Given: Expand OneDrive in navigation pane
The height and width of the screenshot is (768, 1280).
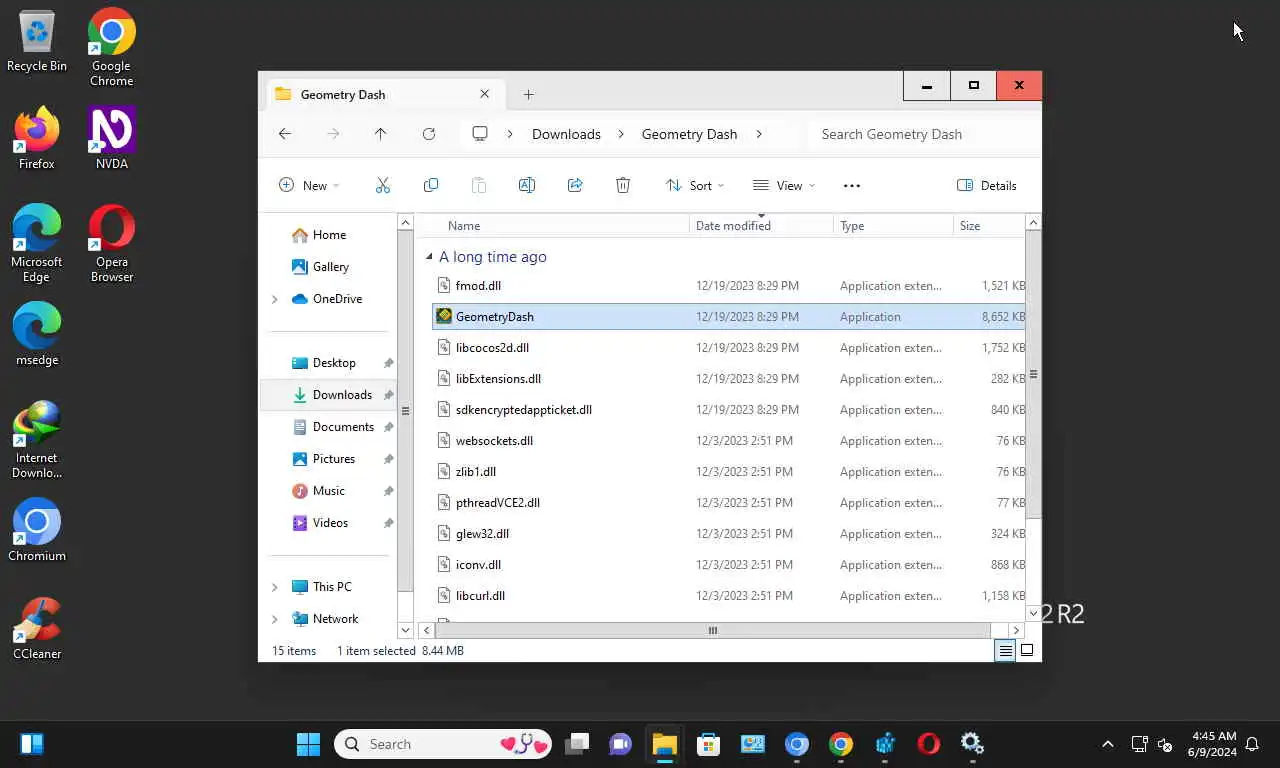Looking at the screenshot, I should (x=275, y=299).
